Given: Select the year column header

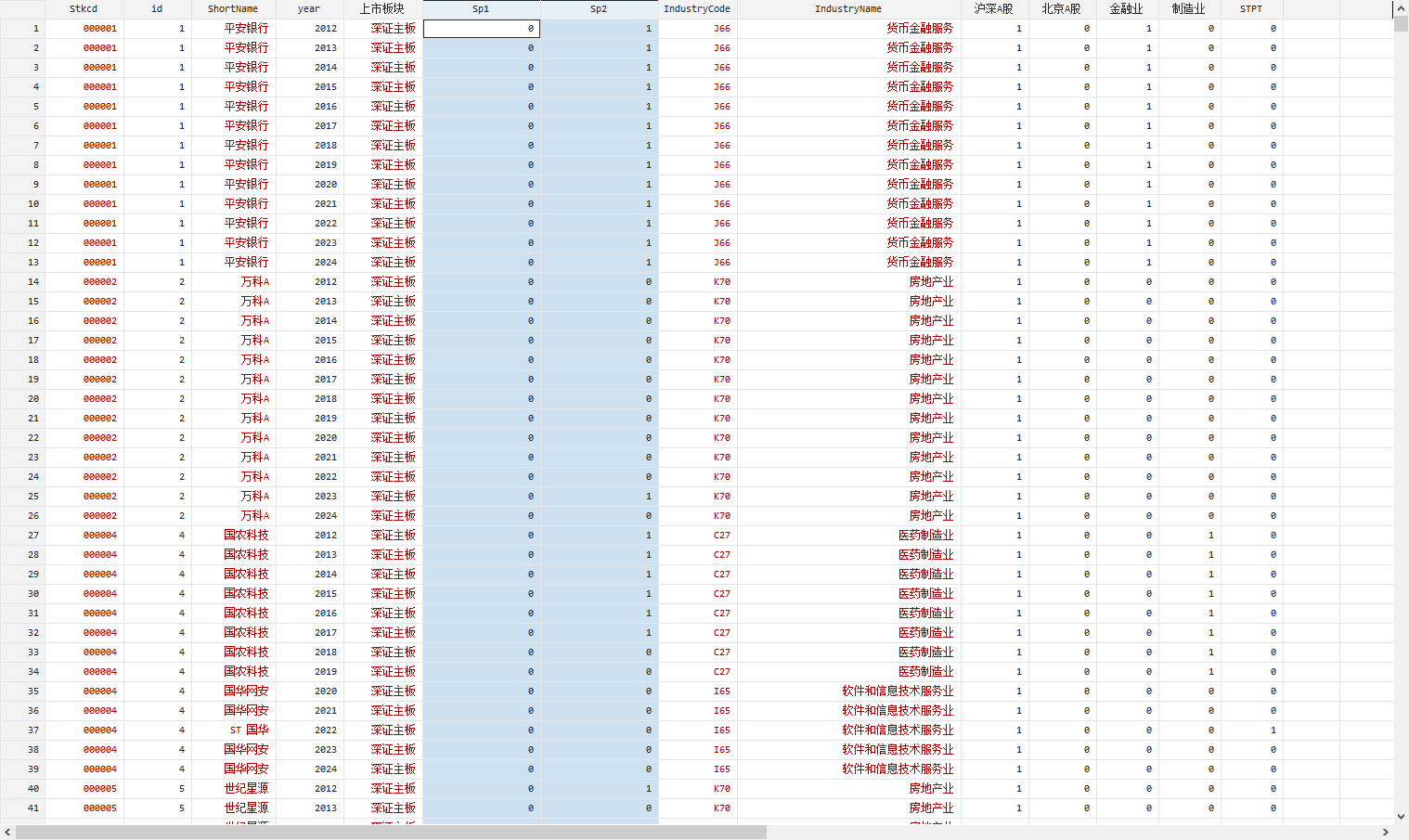Looking at the screenshot, I should (x=309, y=9).
